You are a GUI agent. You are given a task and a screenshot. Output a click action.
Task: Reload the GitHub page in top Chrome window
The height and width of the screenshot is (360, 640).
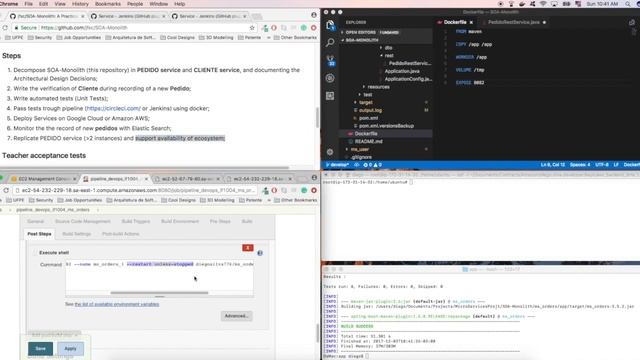coord(5,28)
